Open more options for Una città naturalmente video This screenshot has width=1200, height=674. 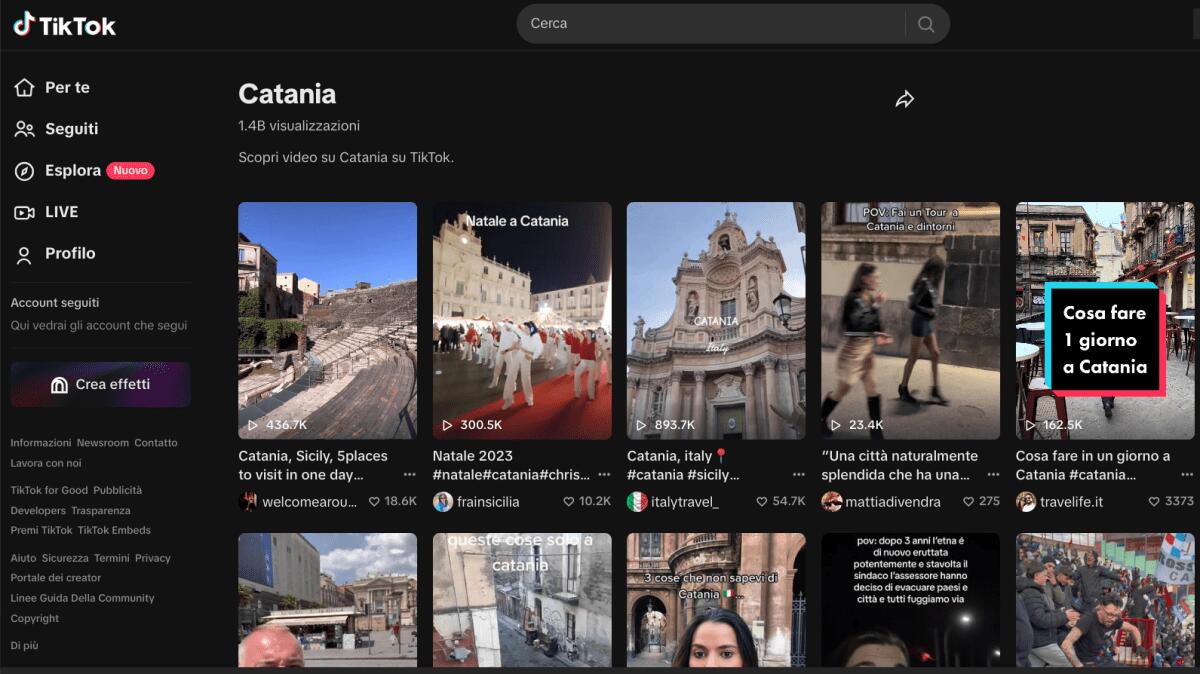993,475
